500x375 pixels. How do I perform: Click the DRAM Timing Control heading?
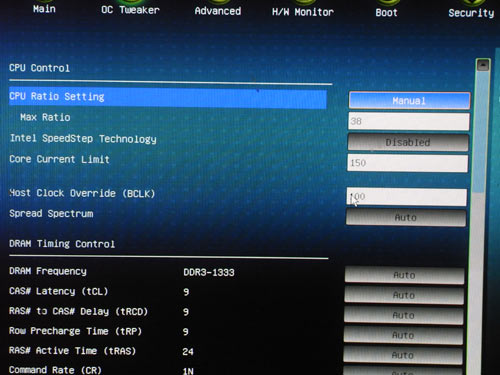tap(62, 244)
